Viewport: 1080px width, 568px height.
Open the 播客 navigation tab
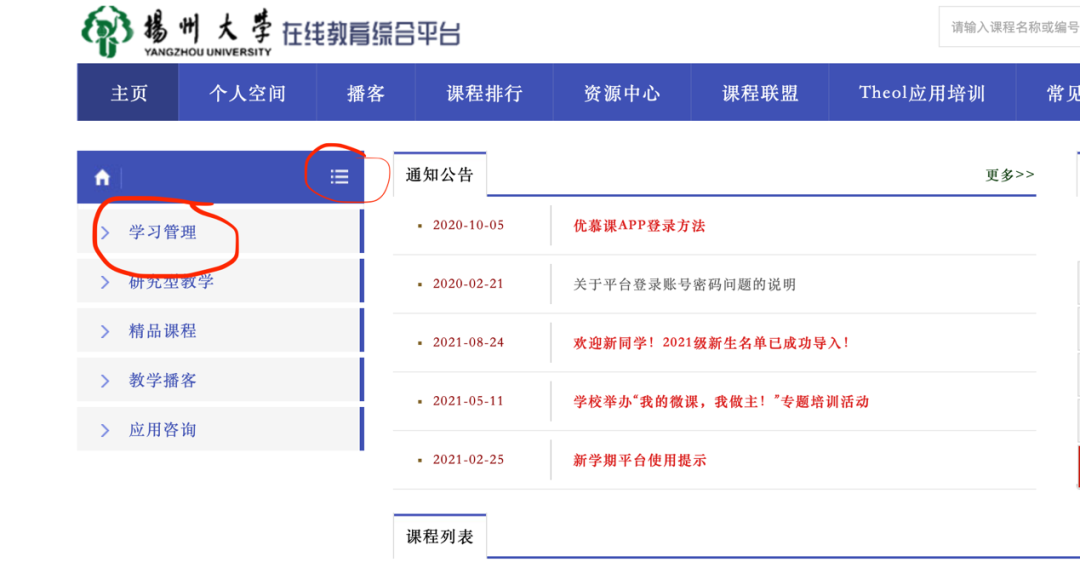point(366,92)
